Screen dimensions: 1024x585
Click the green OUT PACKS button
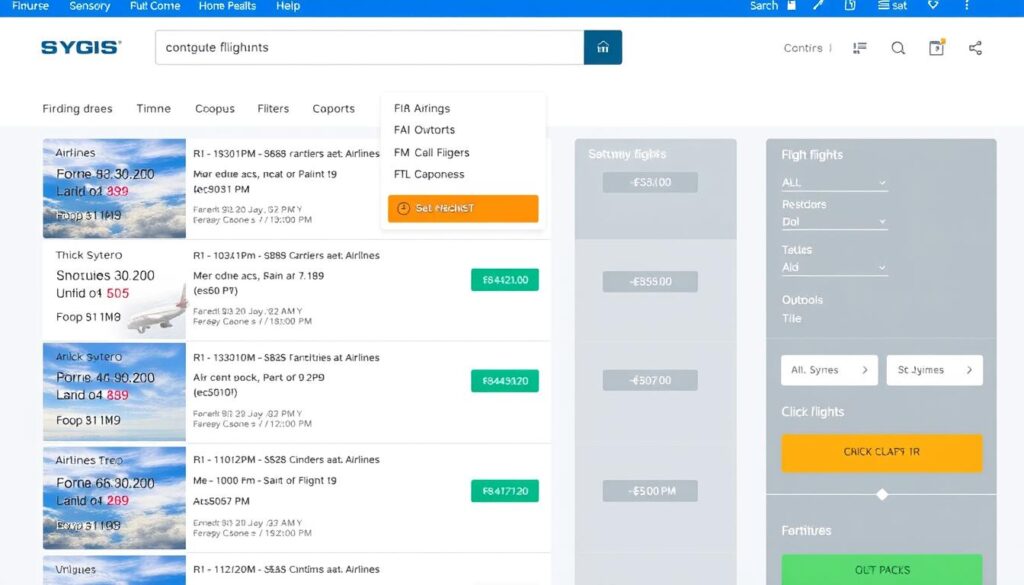point(881,569)
